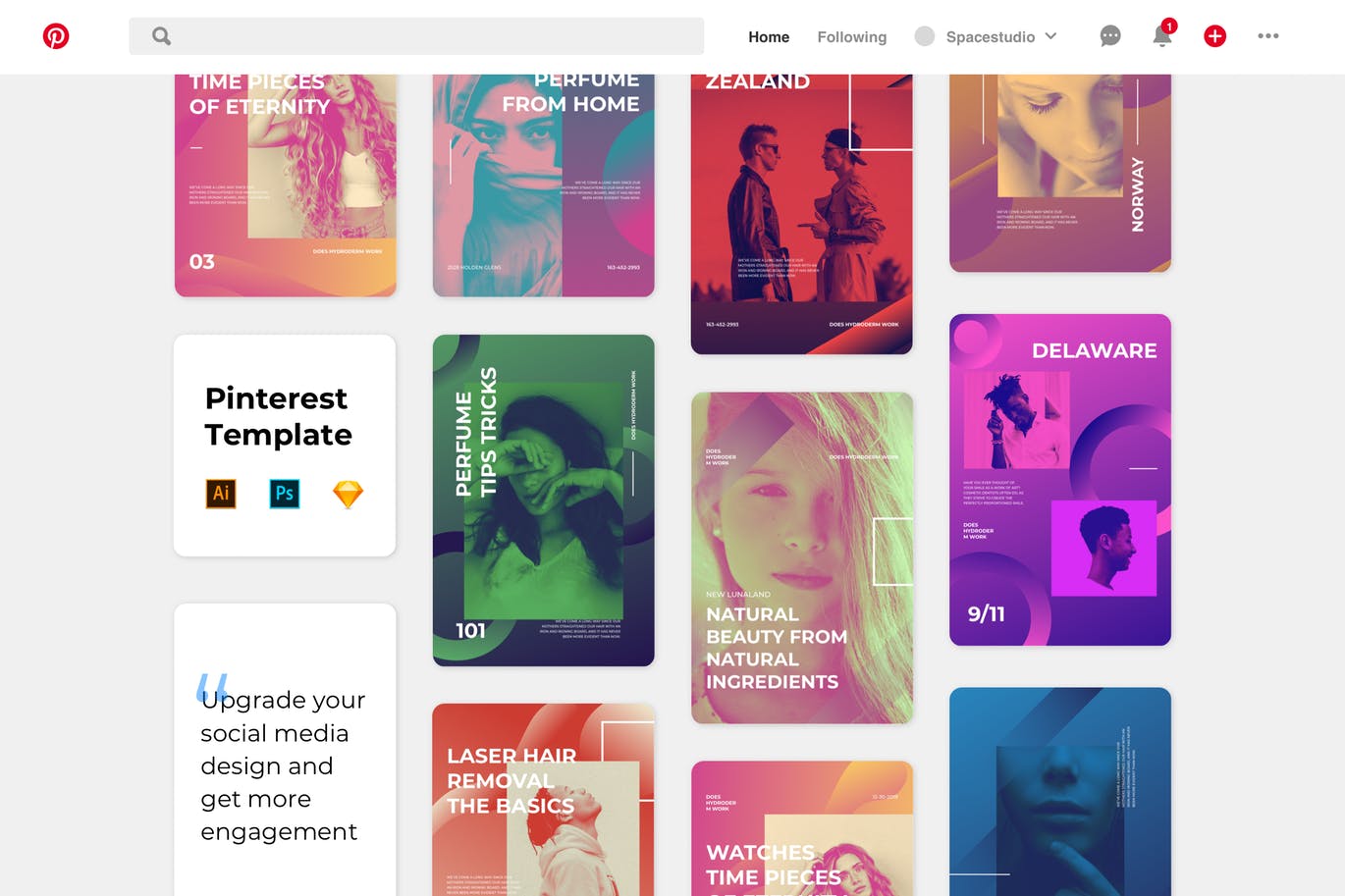This screenshot has width=1345, height=896.
Task: Focus the search input field
Action: pyautogui.click(x=432, y=36)
